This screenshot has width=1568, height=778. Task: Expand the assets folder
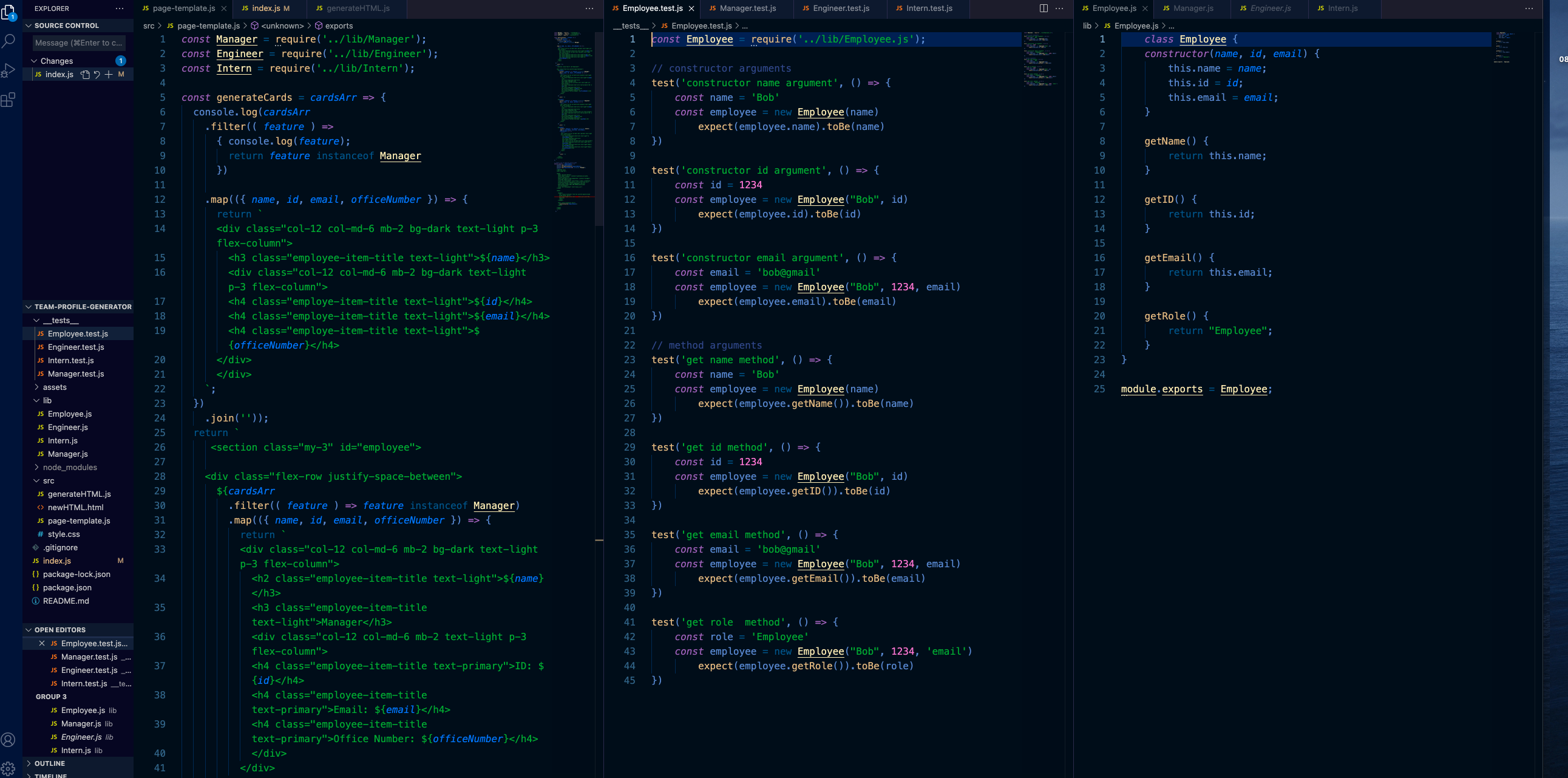(78, 387)
